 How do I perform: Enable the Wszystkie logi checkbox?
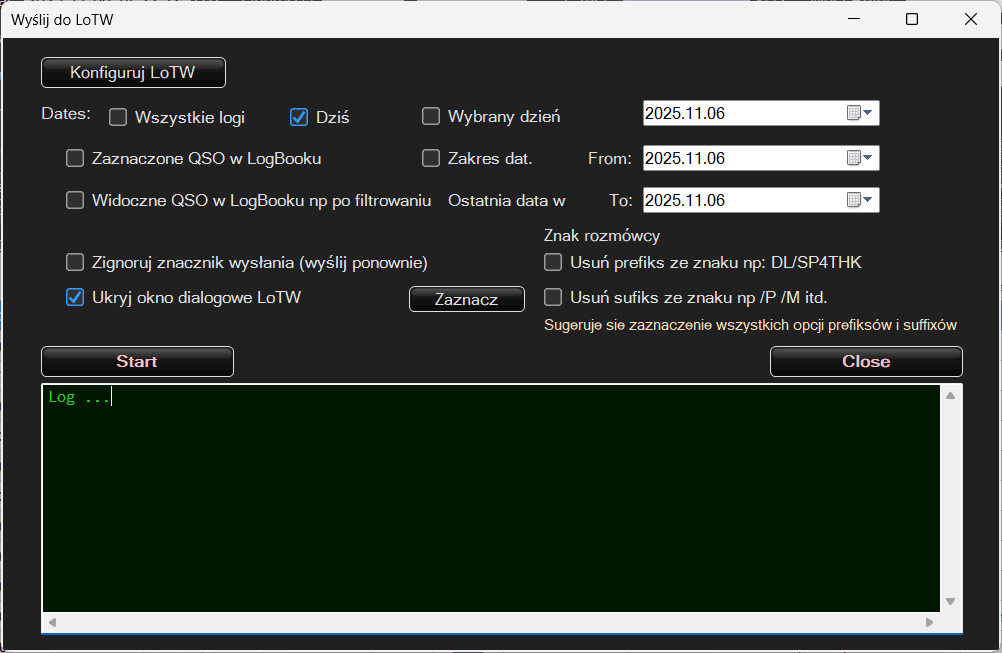pos(118,117)
